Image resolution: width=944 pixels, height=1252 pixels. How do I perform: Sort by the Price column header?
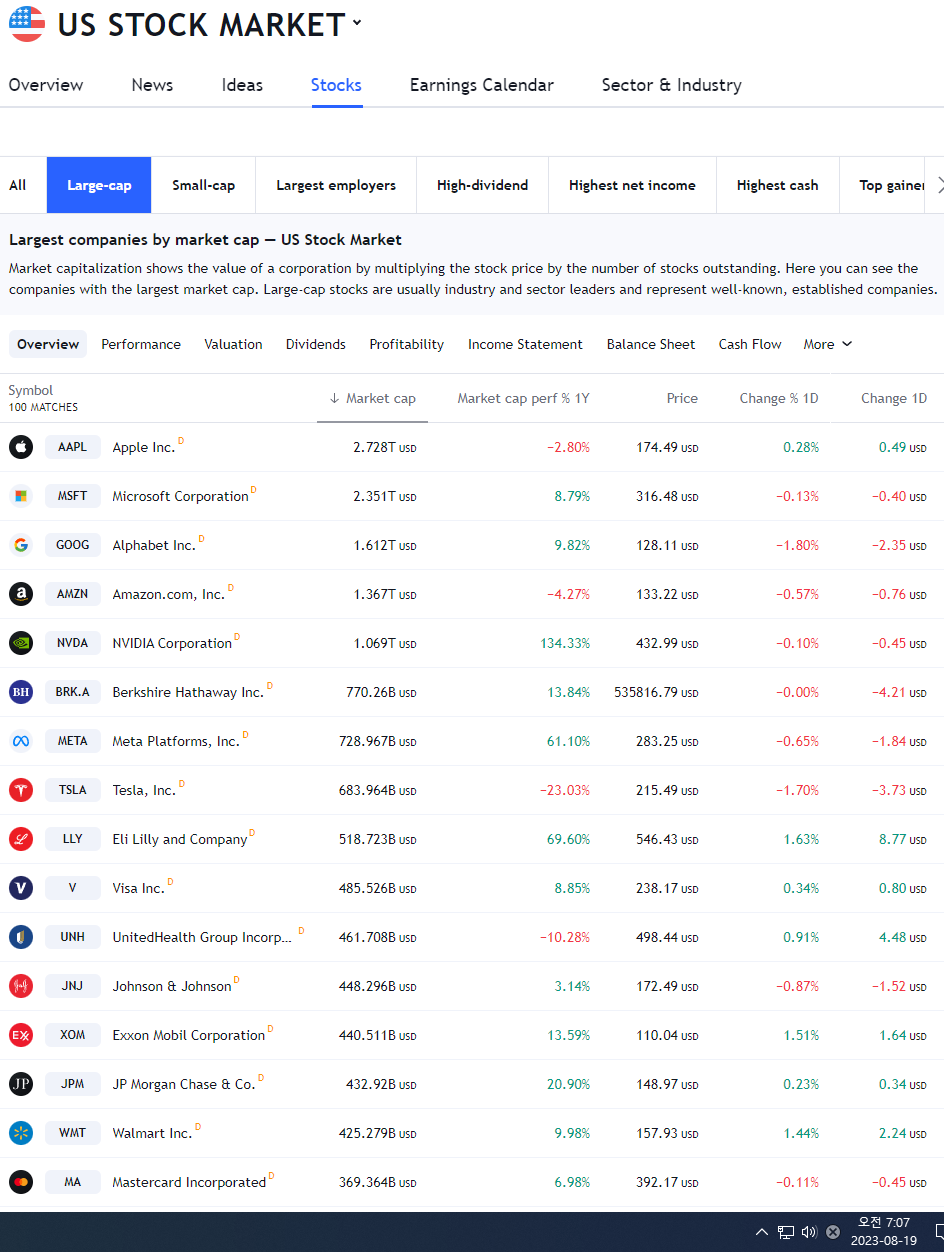[x=682, y=398]
